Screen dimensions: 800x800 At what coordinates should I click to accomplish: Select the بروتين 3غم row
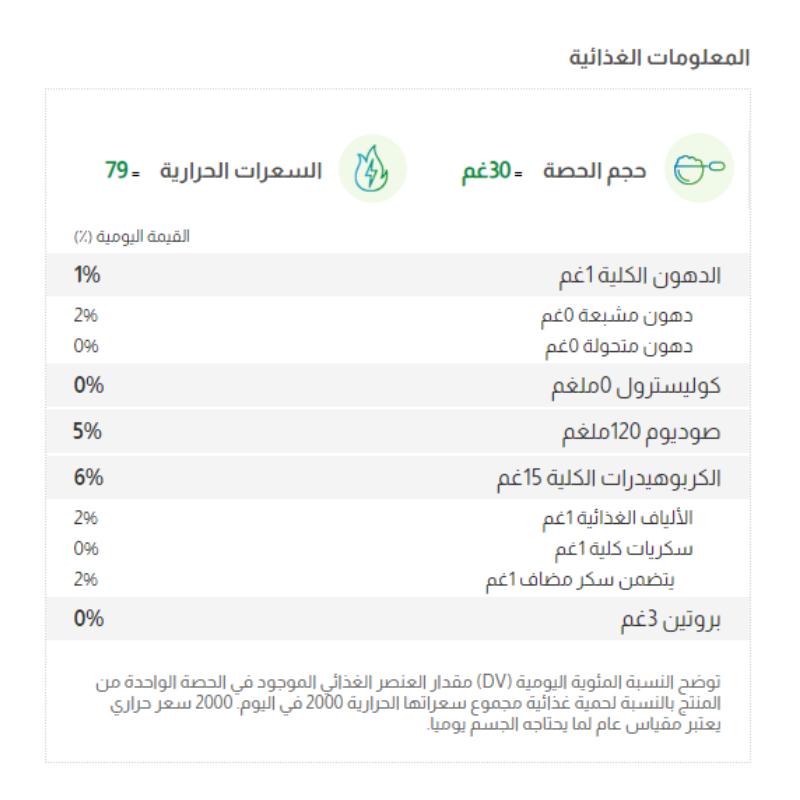pyautogui.click(x=664, y=619)
